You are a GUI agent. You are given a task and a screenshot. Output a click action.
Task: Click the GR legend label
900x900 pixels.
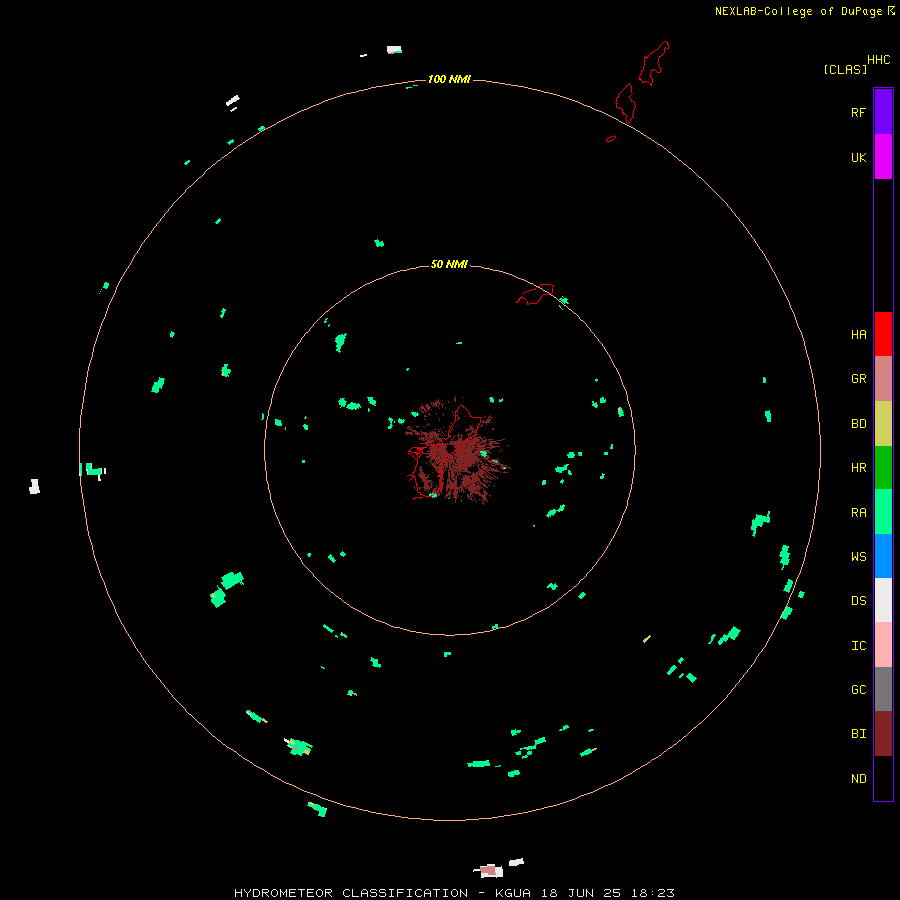858,379
